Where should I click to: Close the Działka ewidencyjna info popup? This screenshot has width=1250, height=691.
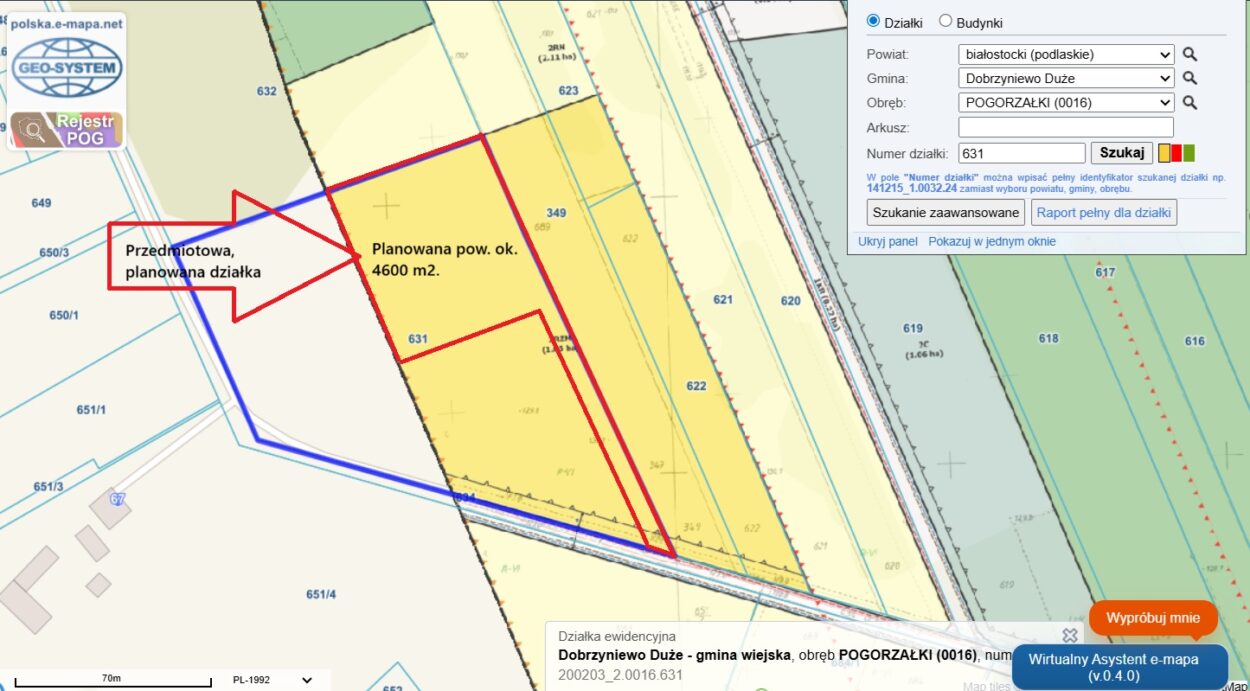pyautogui.click(x=1070, y=635)
